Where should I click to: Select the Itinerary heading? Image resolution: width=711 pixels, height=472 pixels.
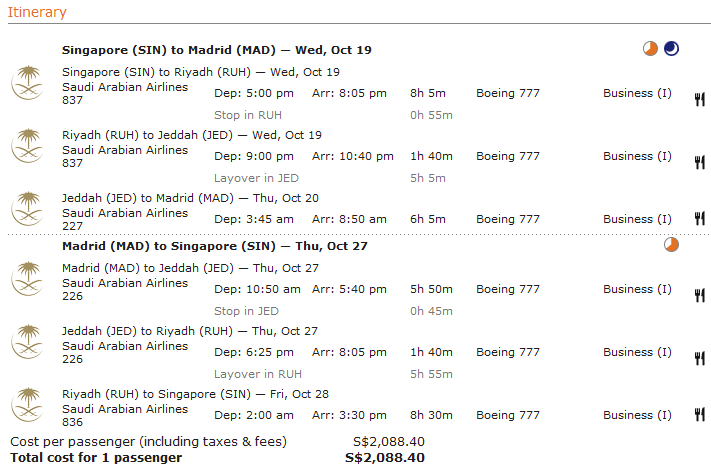pyautogui.click(x=37, y=12)
